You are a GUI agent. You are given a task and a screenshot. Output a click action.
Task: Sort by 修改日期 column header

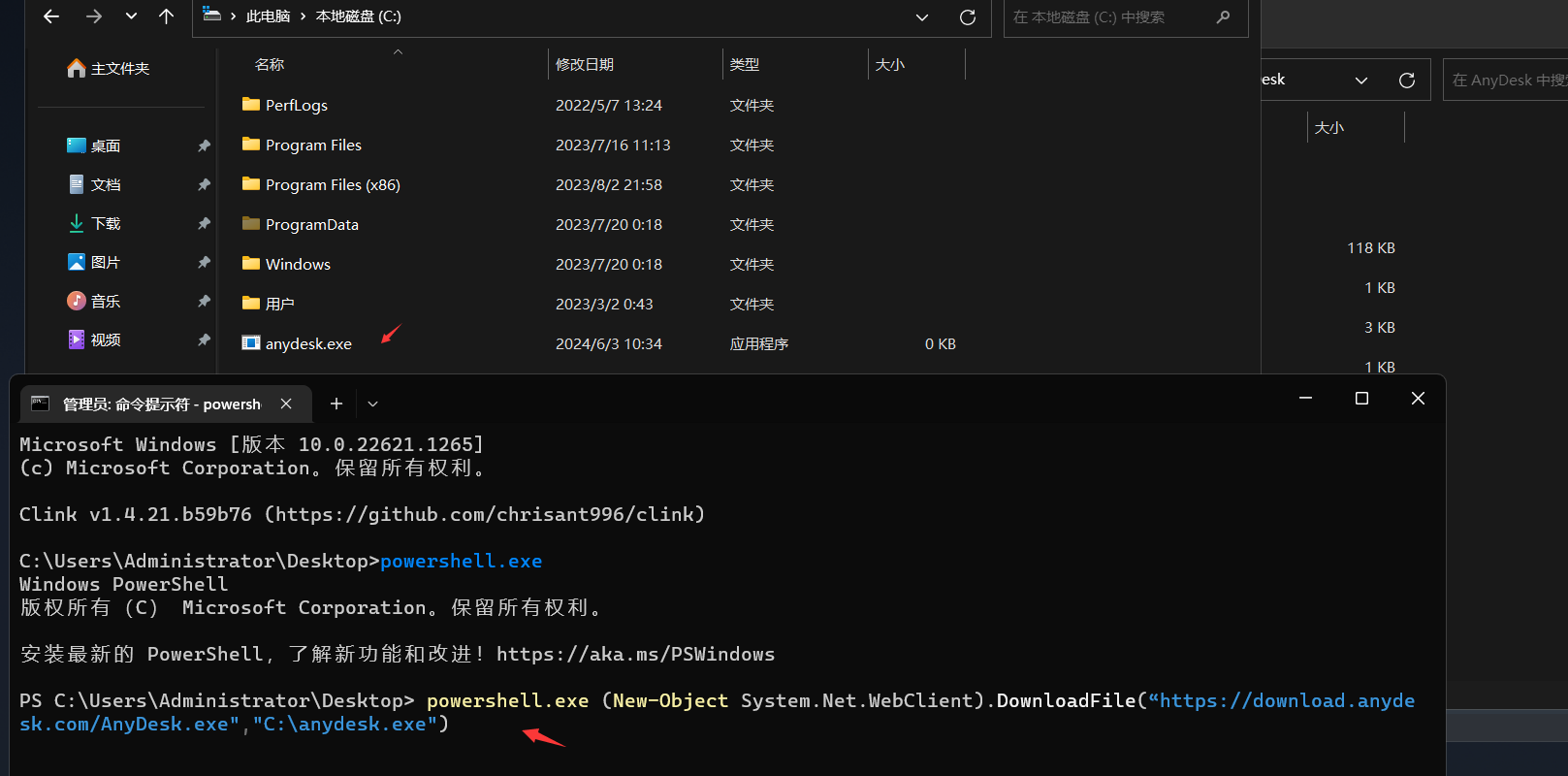point(585,64)
